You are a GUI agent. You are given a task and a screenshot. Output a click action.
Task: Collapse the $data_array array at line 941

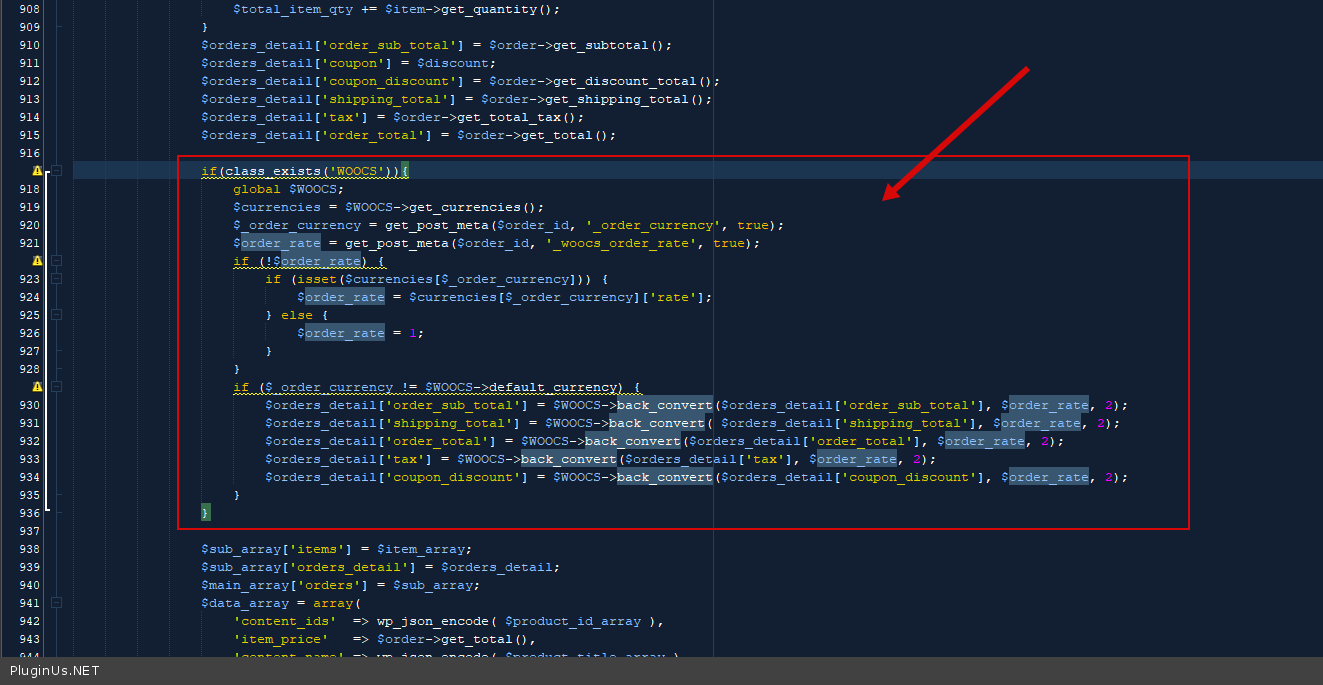tap(57, 603)
